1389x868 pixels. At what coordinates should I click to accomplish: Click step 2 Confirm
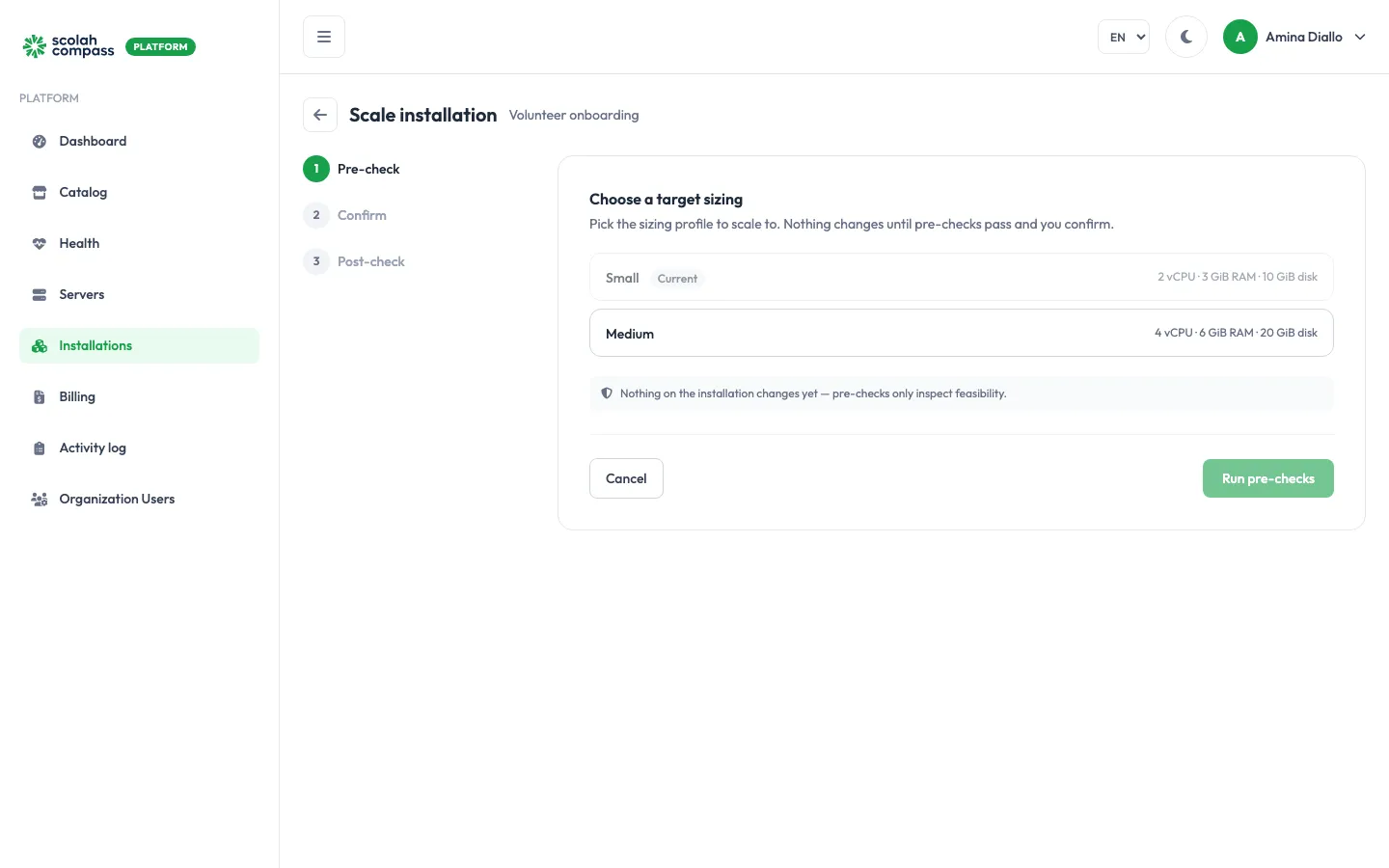click(345, 215)
